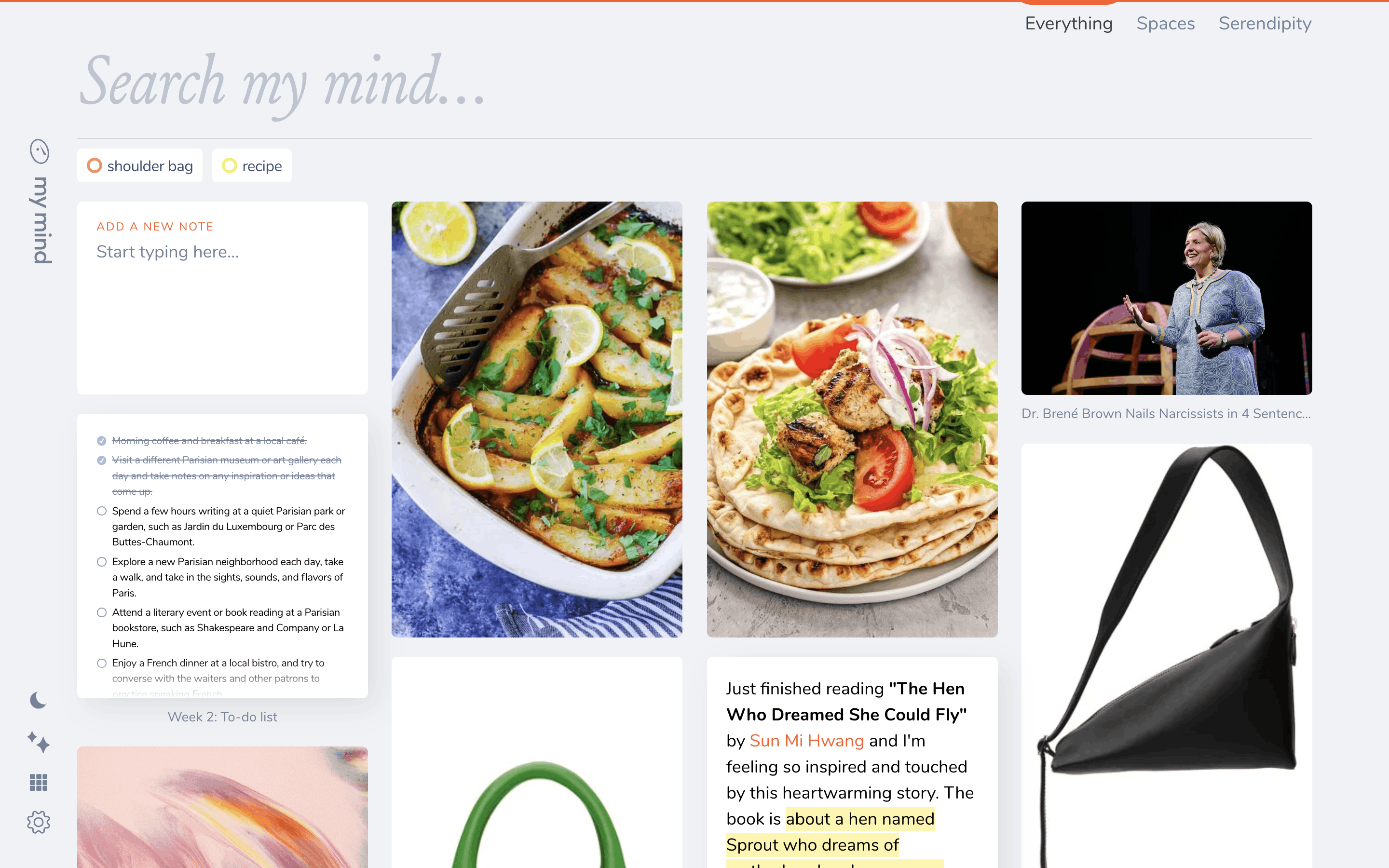Uncheck the Parisian museum visit task
The image size is (1389, 868).
(102, 460)
